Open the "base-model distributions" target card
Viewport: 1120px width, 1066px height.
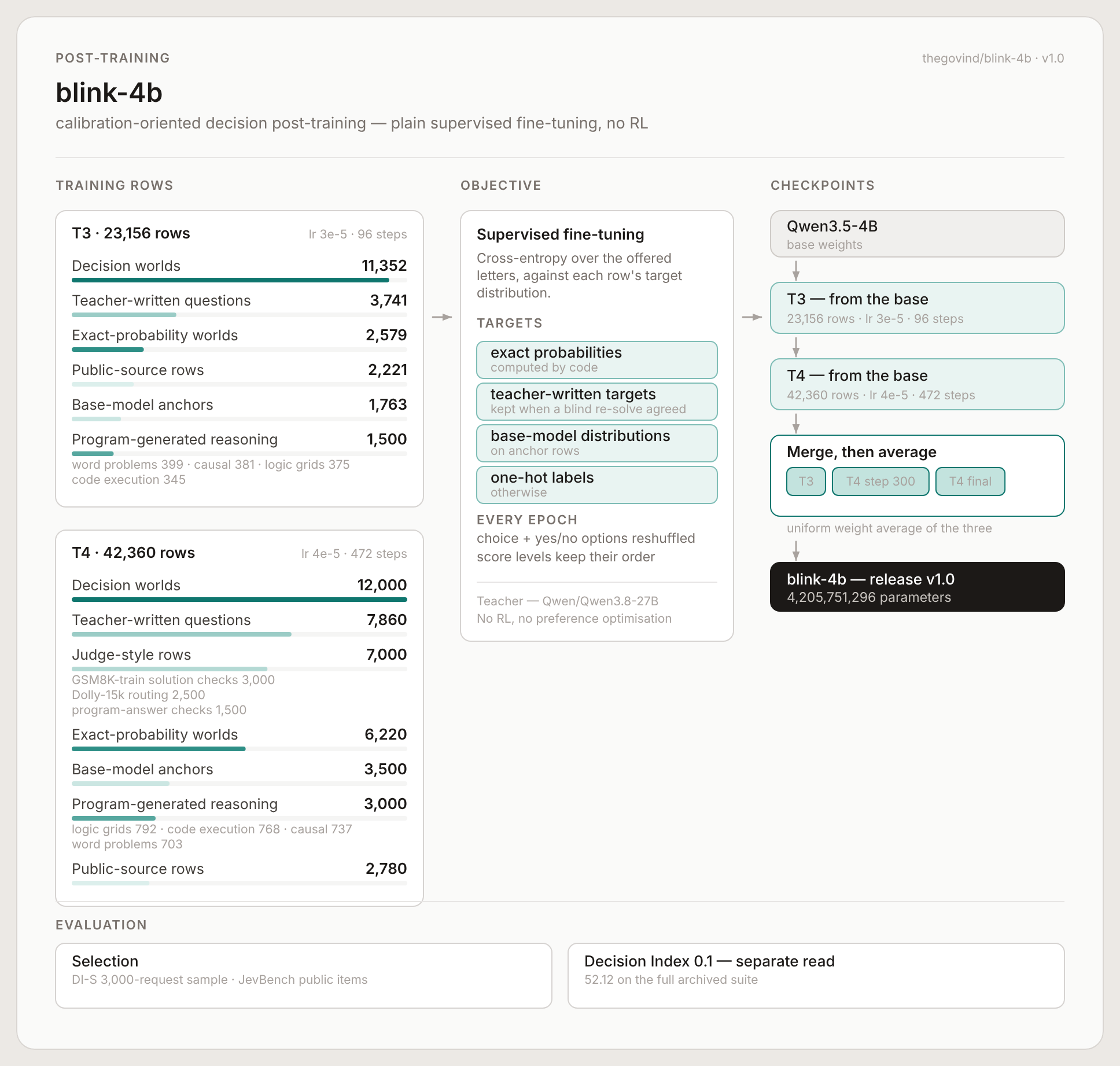point(597,443)
